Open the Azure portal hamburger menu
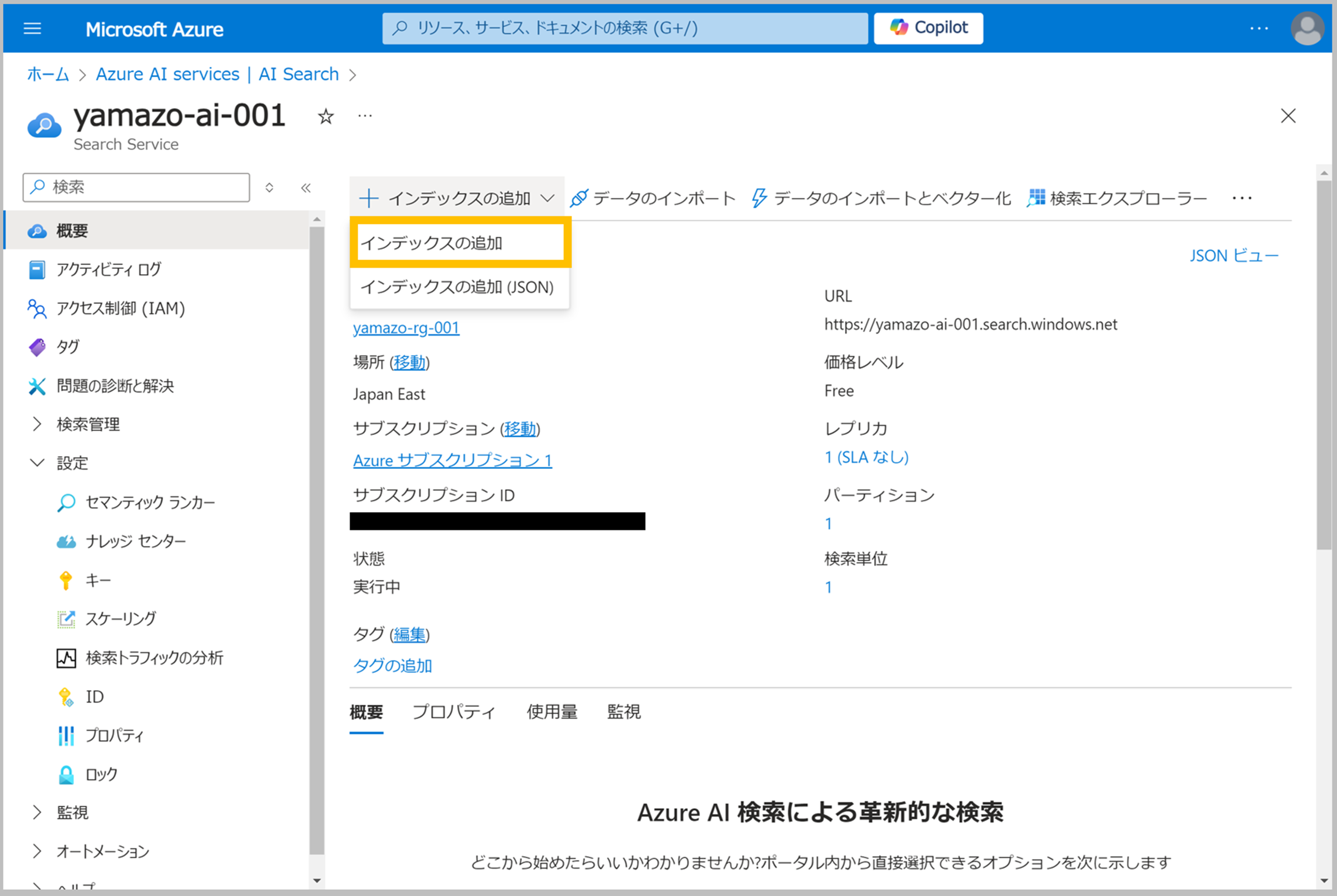 (x=33, y=28)
